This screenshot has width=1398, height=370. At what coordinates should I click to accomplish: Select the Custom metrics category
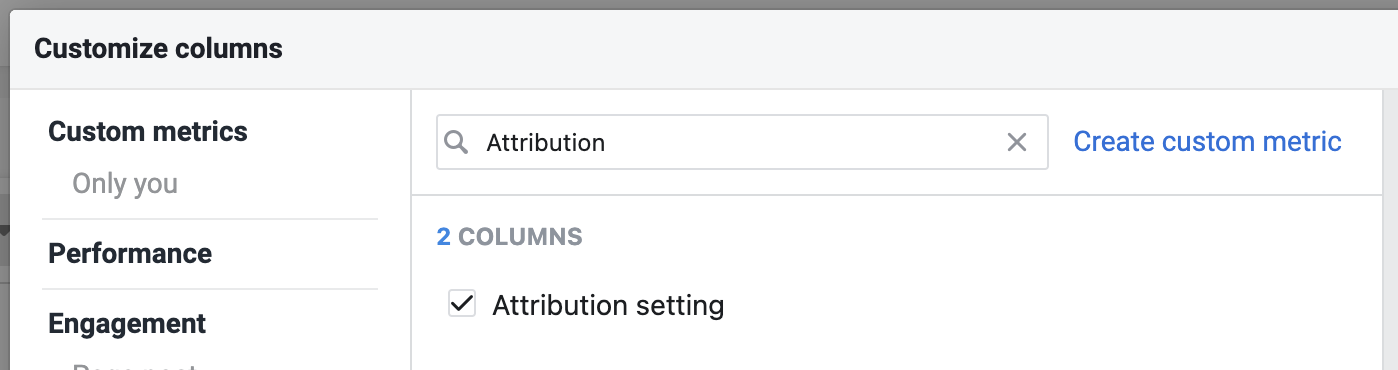pos(148,131)
